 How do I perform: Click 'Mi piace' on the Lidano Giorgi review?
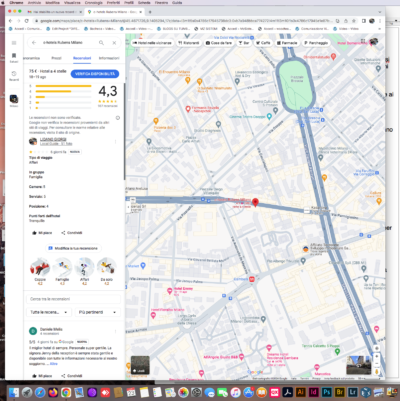click(42, 233)
